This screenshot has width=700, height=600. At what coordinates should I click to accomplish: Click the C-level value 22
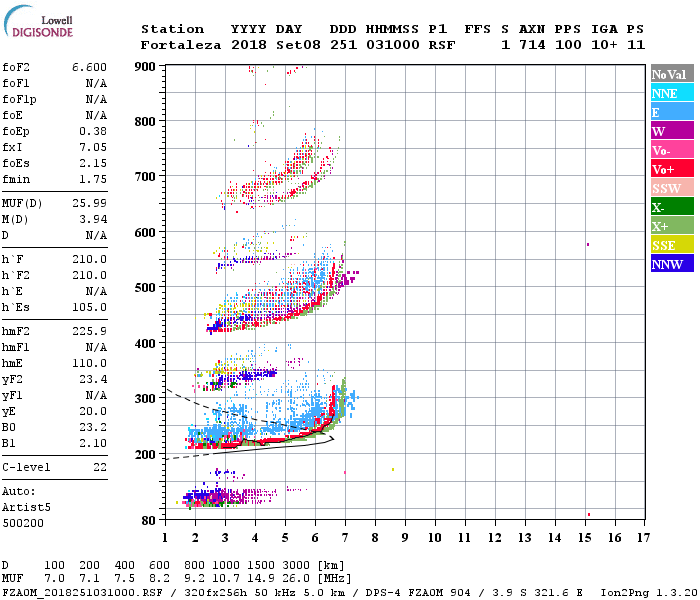point(100,467)
